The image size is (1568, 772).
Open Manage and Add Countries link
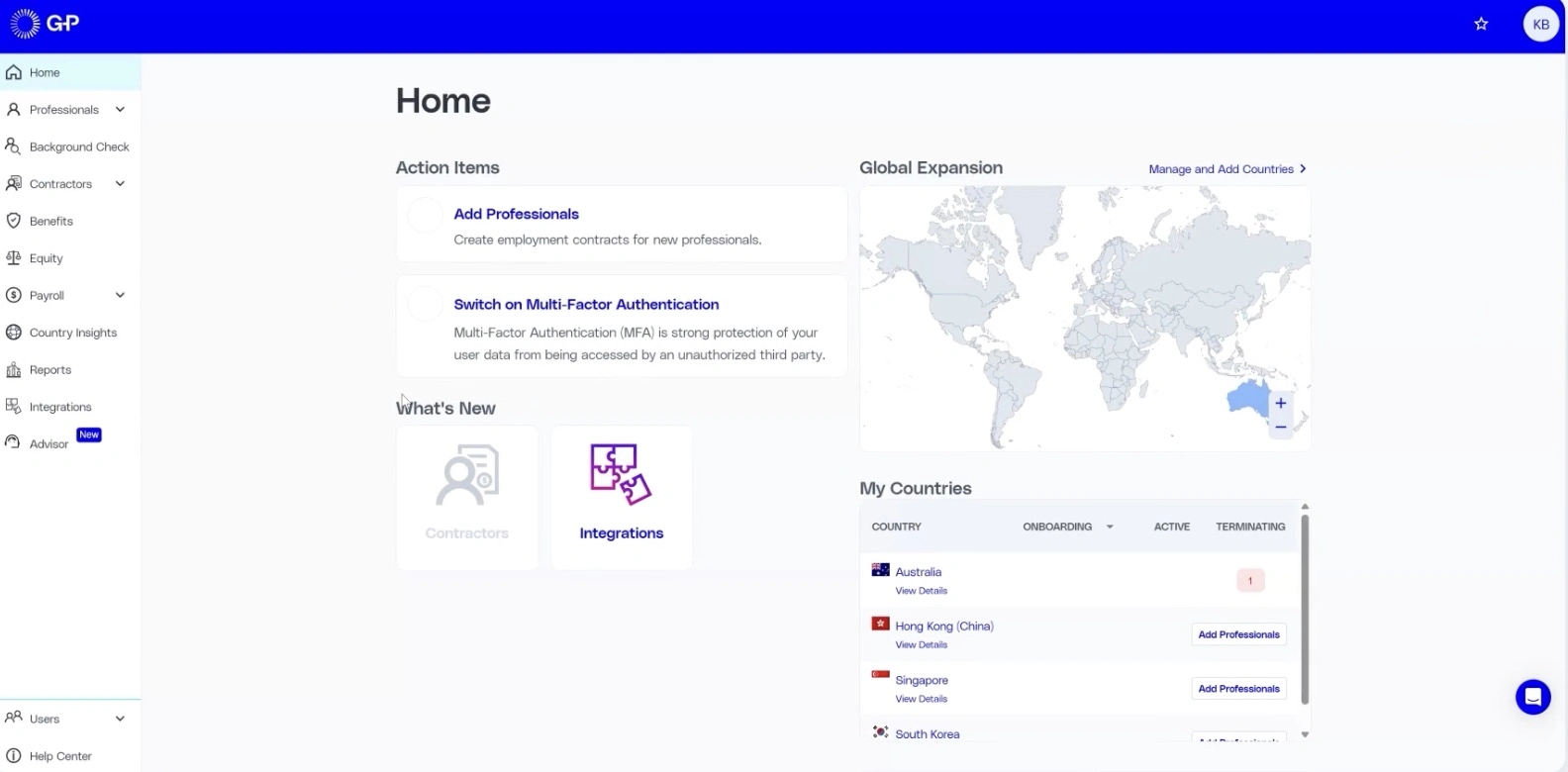pyautogui.click(x=1226, y=169)
